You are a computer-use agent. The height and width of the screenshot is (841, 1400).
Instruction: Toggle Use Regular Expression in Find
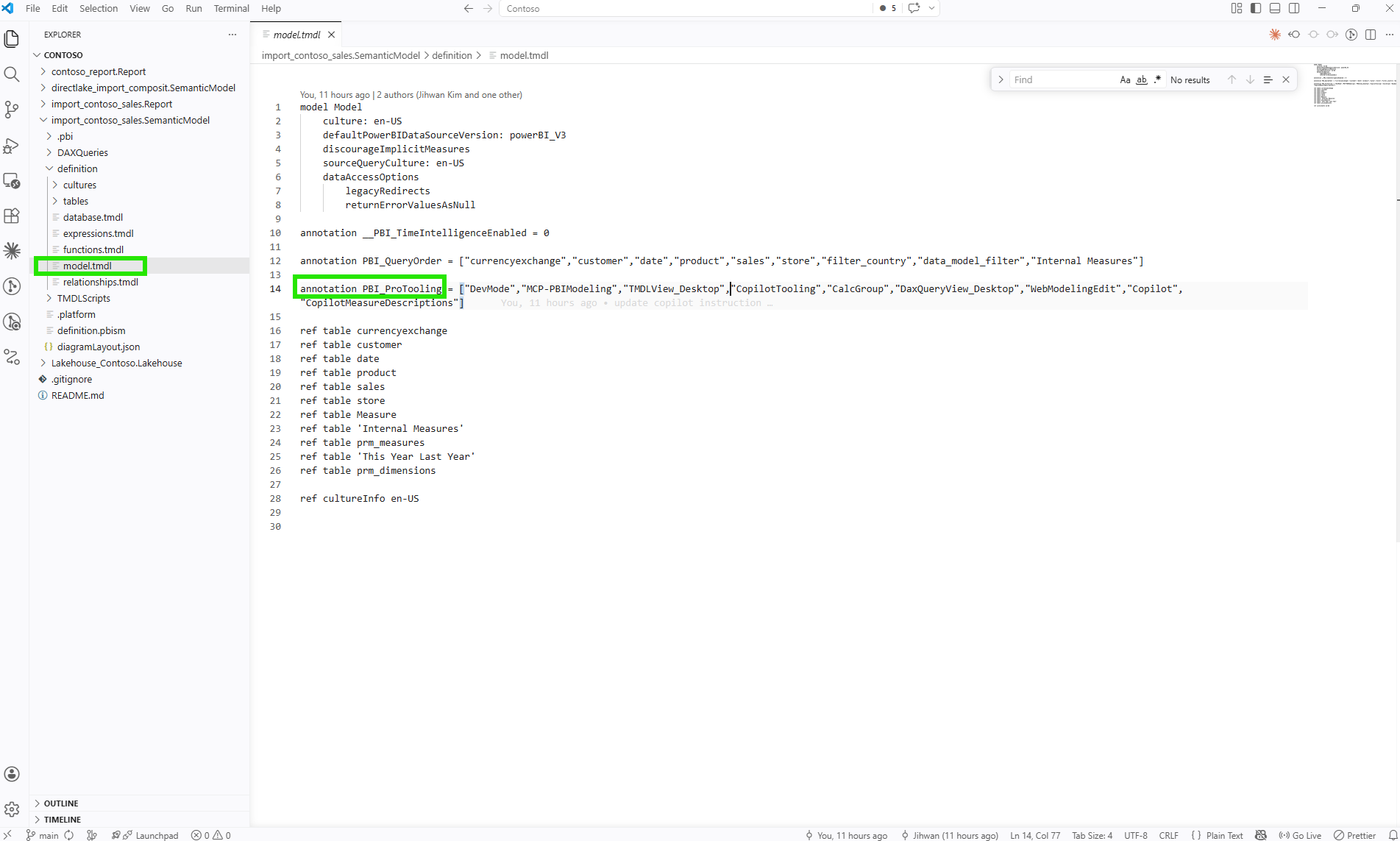[1157, 79]
